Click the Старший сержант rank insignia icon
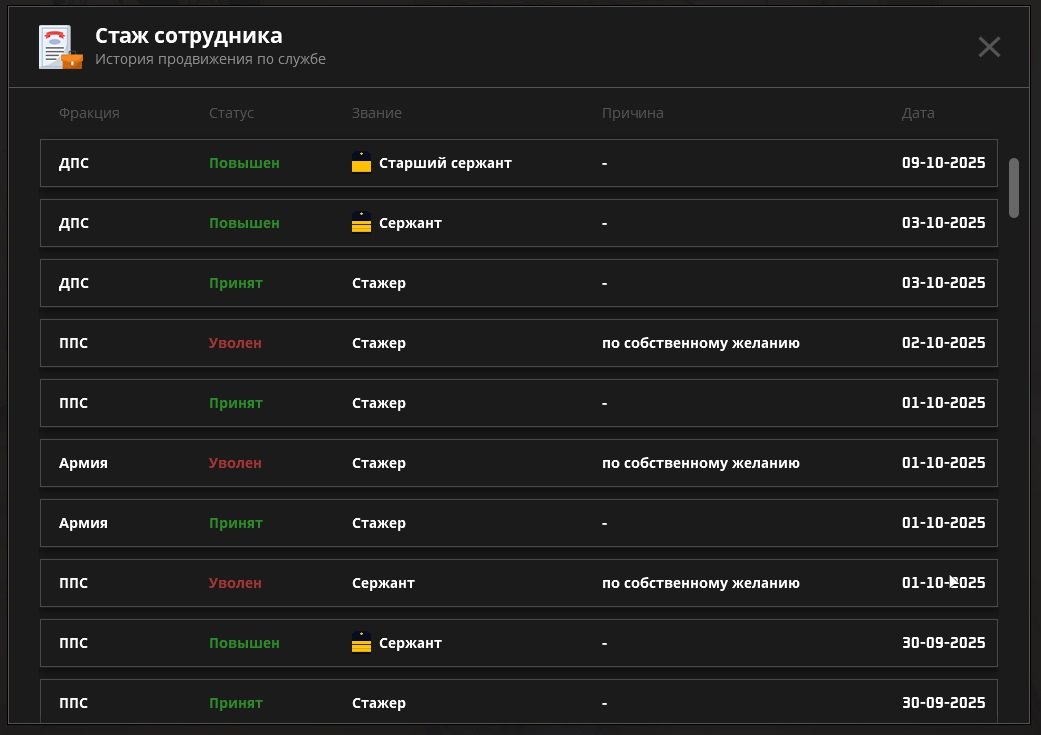This screenshot has height=735, width=1041. click(361, 163)
